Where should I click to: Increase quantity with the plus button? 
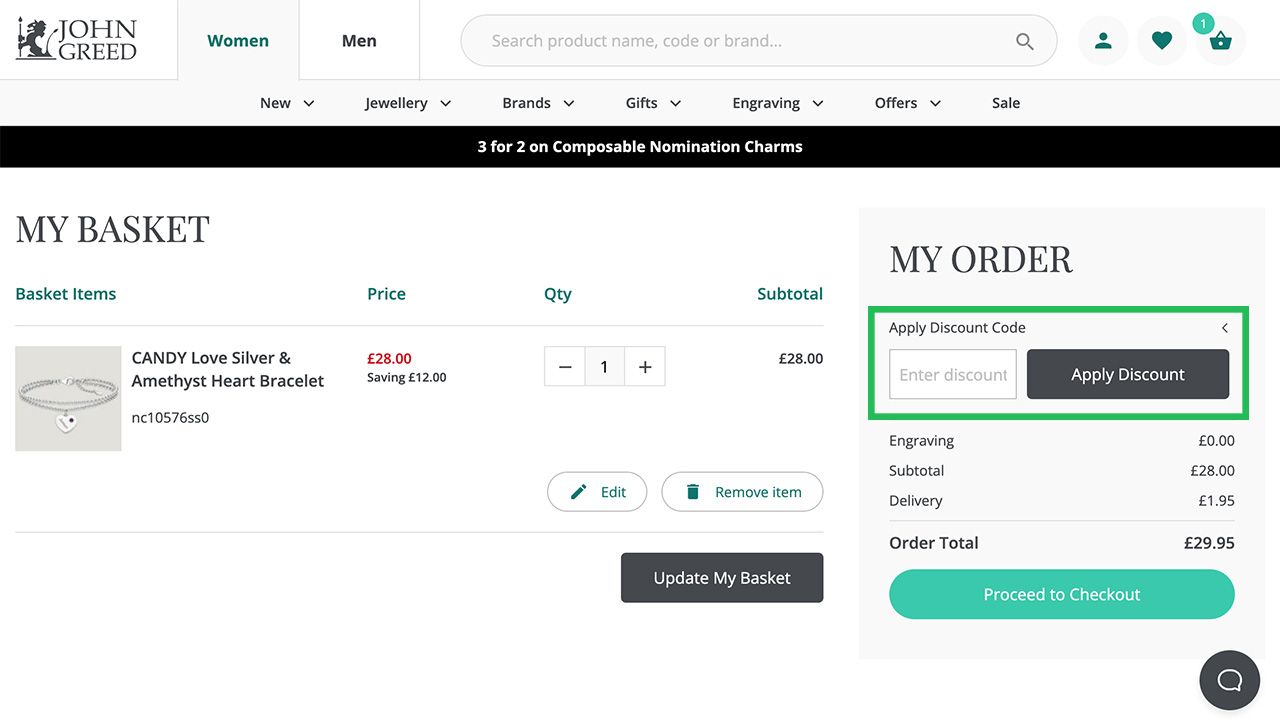coord(645,367)
